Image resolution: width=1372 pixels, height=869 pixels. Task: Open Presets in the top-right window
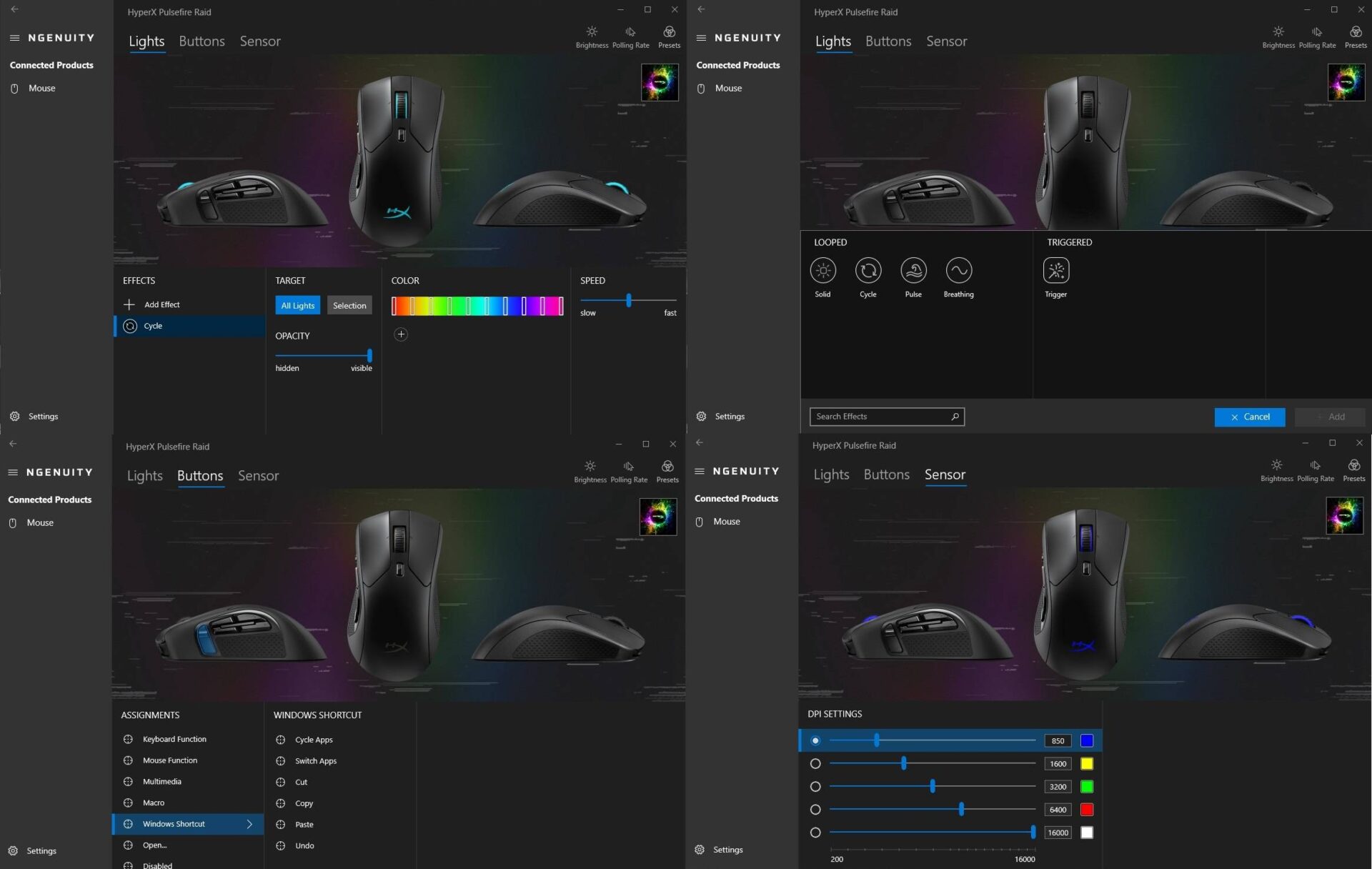tap(1356, 37)
